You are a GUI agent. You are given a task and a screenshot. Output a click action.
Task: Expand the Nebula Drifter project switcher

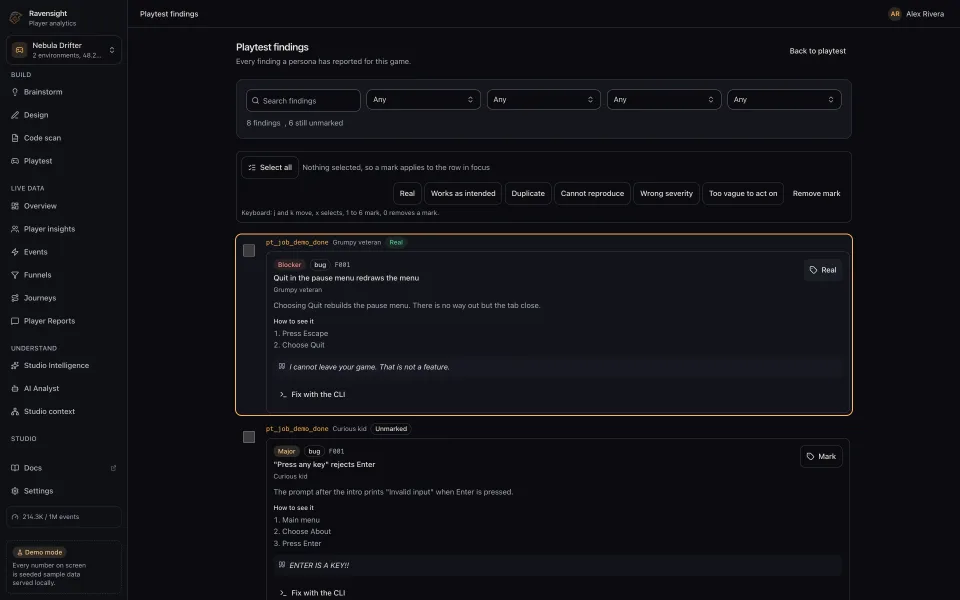[64, 50]
